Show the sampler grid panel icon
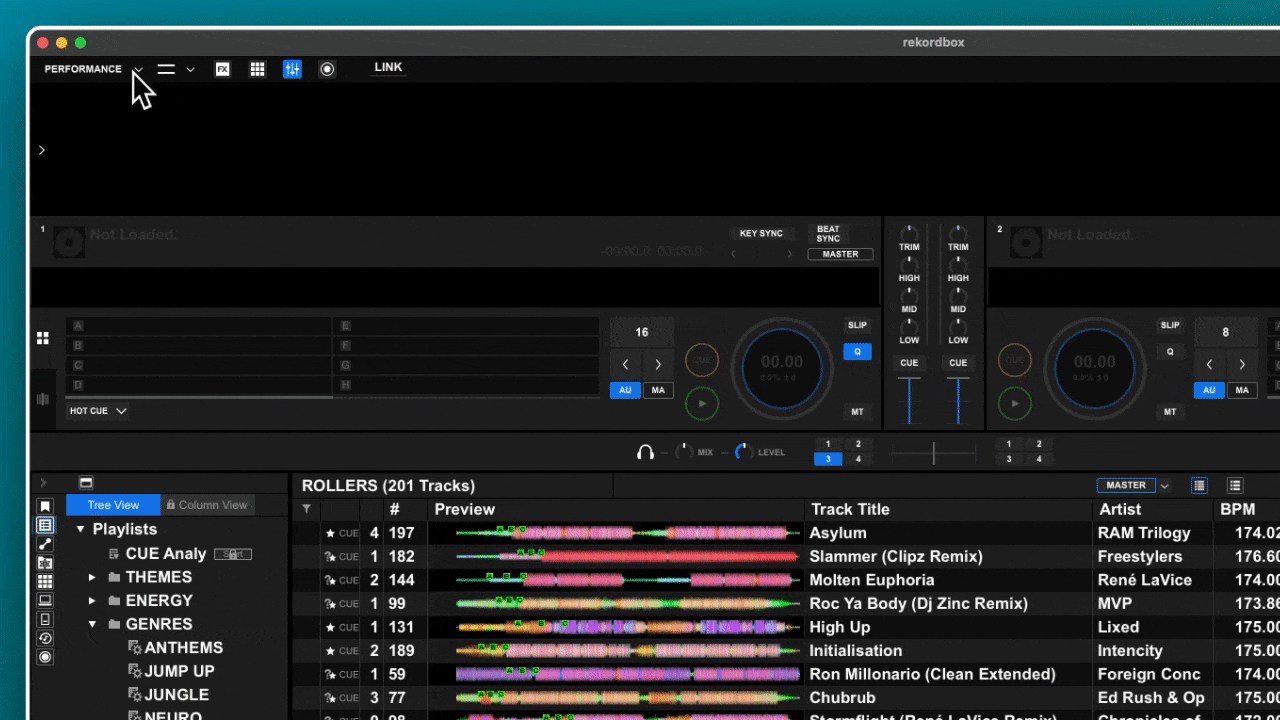The height and width of the screenshot is (720, 1280). [257, 69]
